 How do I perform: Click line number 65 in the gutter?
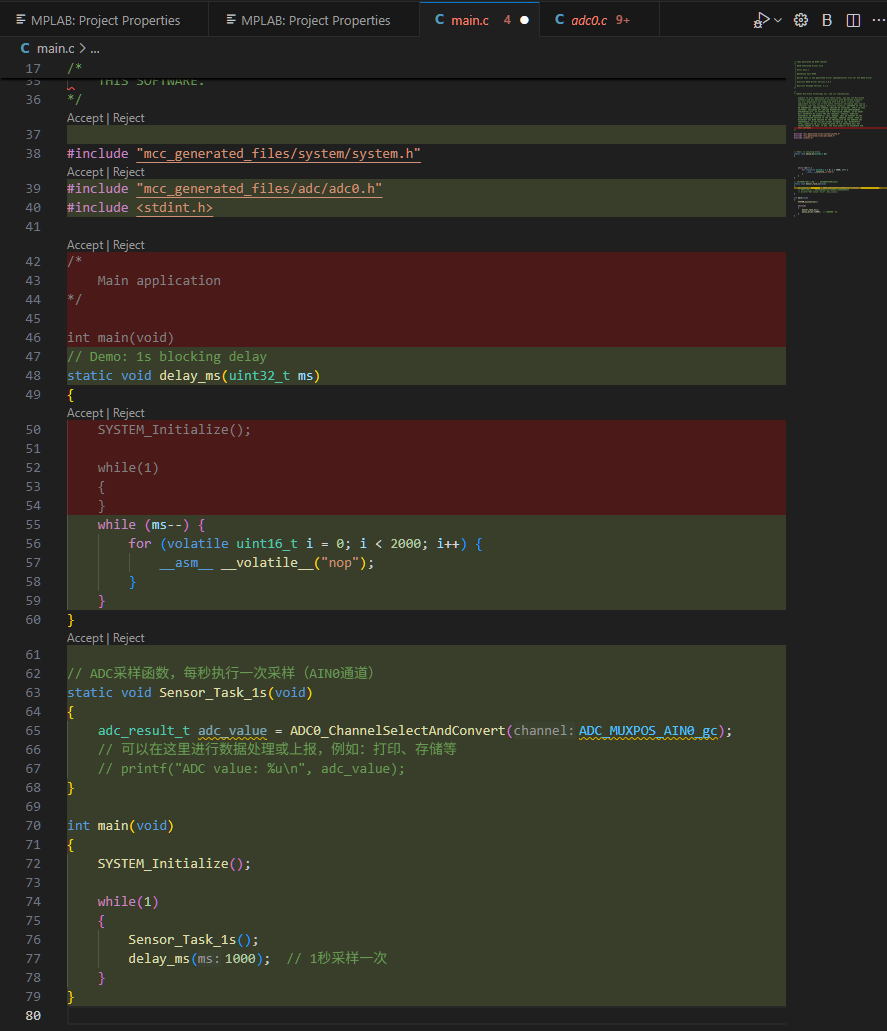click(33, 731)
